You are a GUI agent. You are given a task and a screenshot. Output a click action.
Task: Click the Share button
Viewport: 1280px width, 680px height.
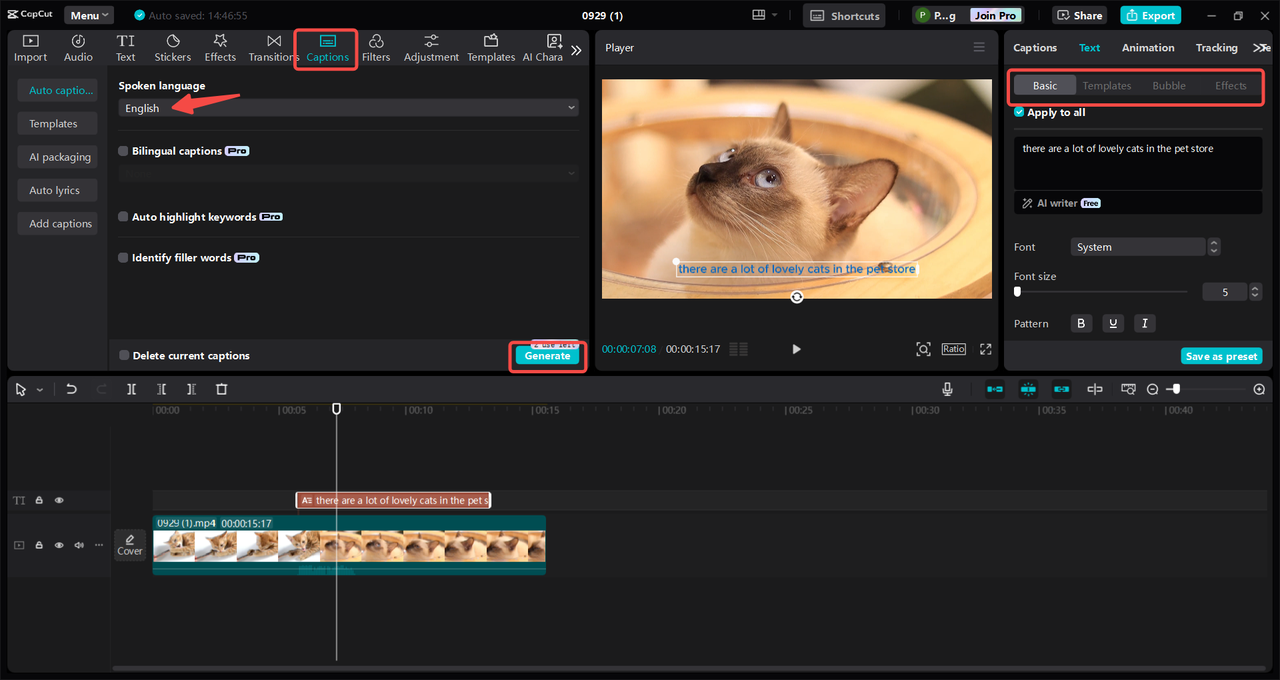click(1078, 15)
